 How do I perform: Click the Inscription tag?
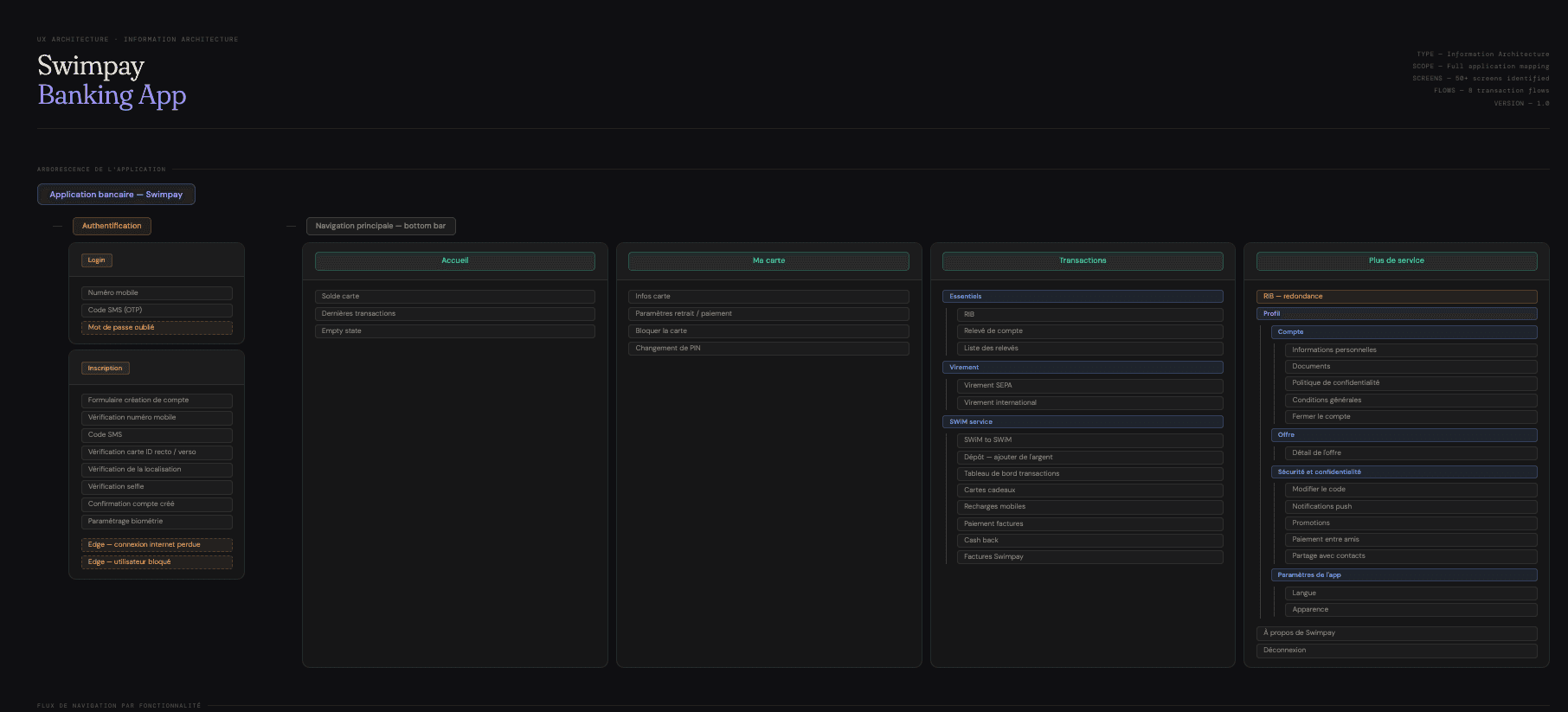[x=106, y=369]
